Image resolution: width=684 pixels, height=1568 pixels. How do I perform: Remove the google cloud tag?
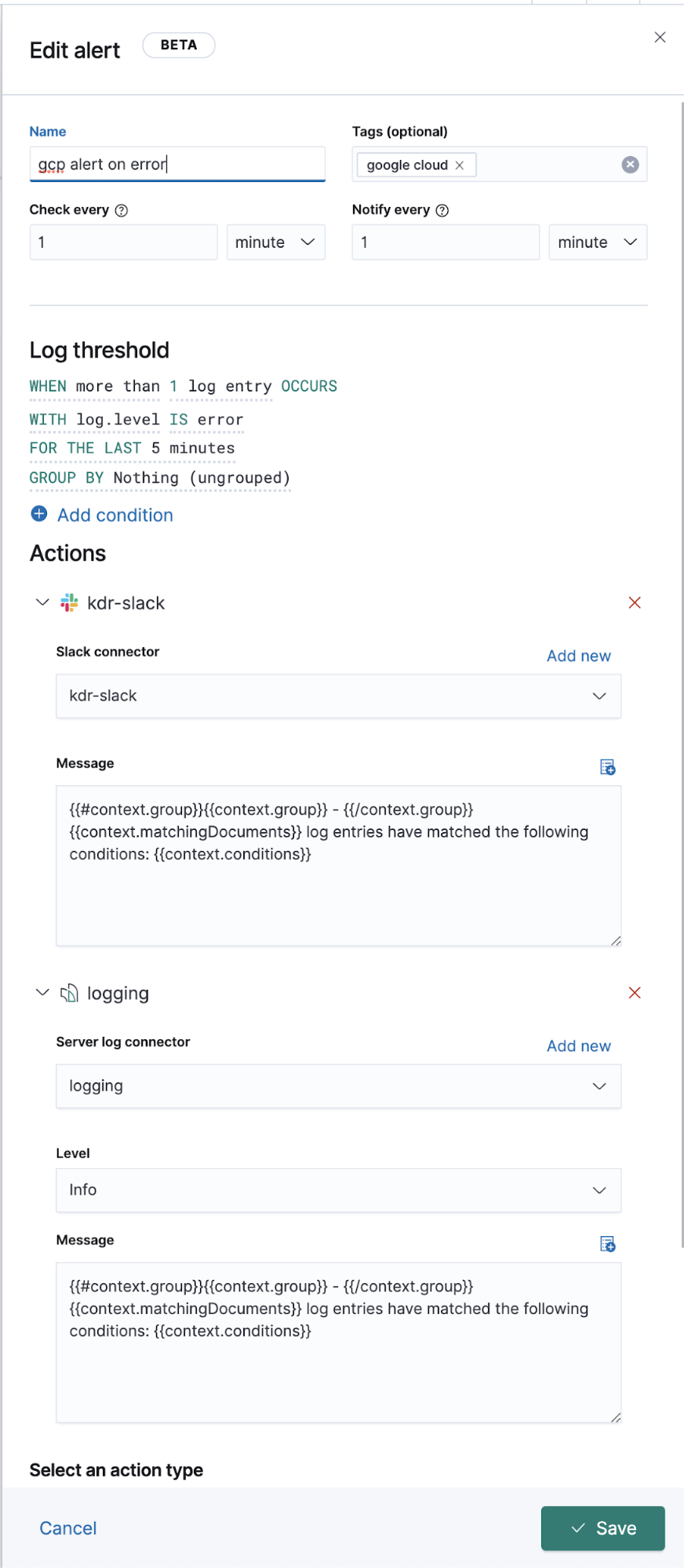[460, 166]
